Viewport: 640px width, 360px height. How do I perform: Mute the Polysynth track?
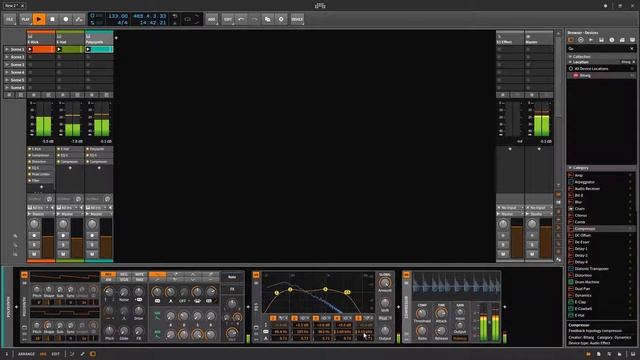click(x=92, y=254)
